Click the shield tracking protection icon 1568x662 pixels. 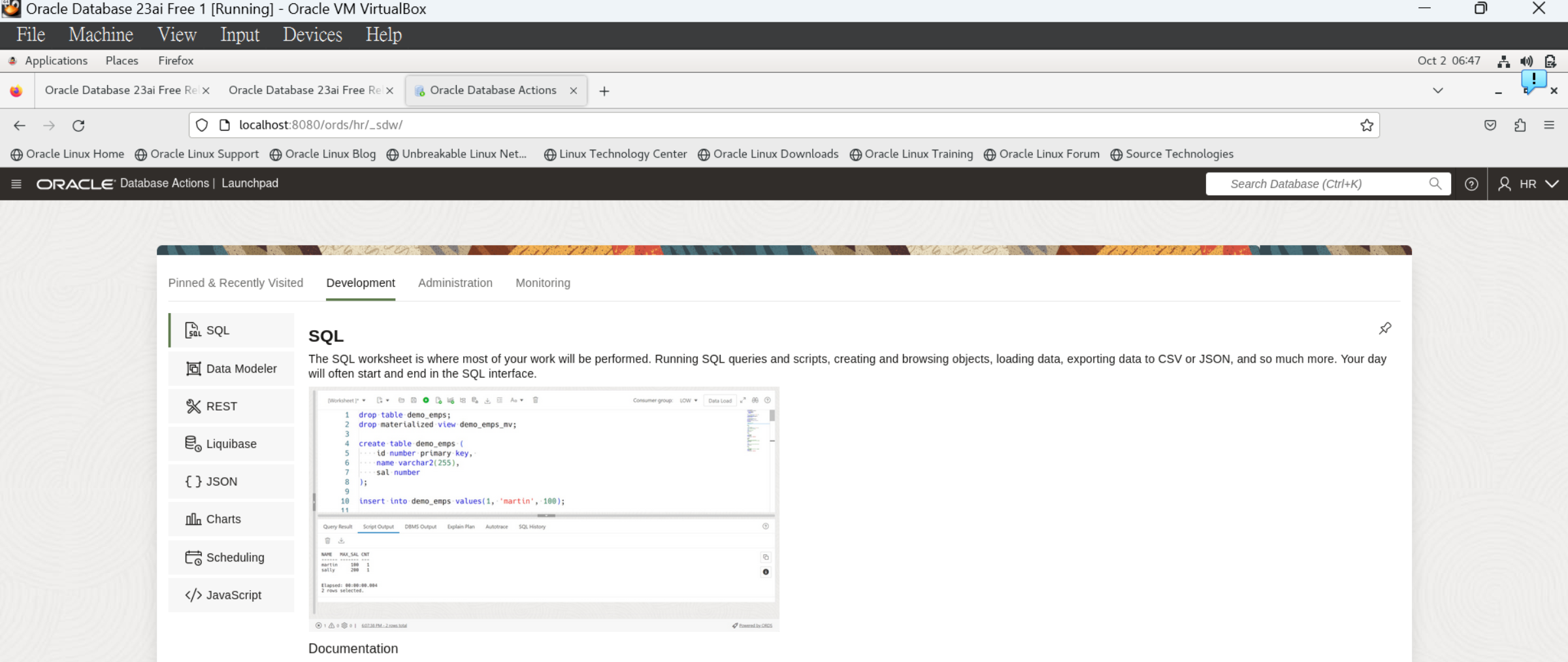(x=202, y=125)
